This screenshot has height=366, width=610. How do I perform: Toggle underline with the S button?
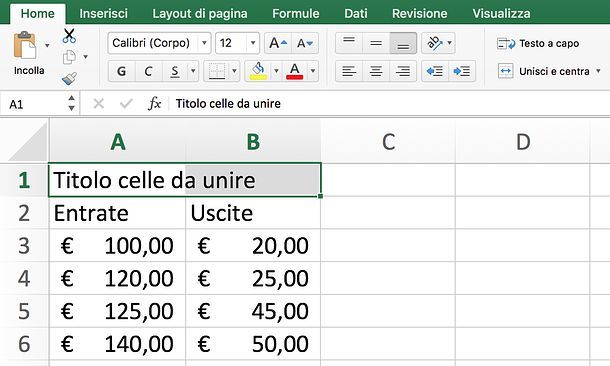(x=175, y=71)
